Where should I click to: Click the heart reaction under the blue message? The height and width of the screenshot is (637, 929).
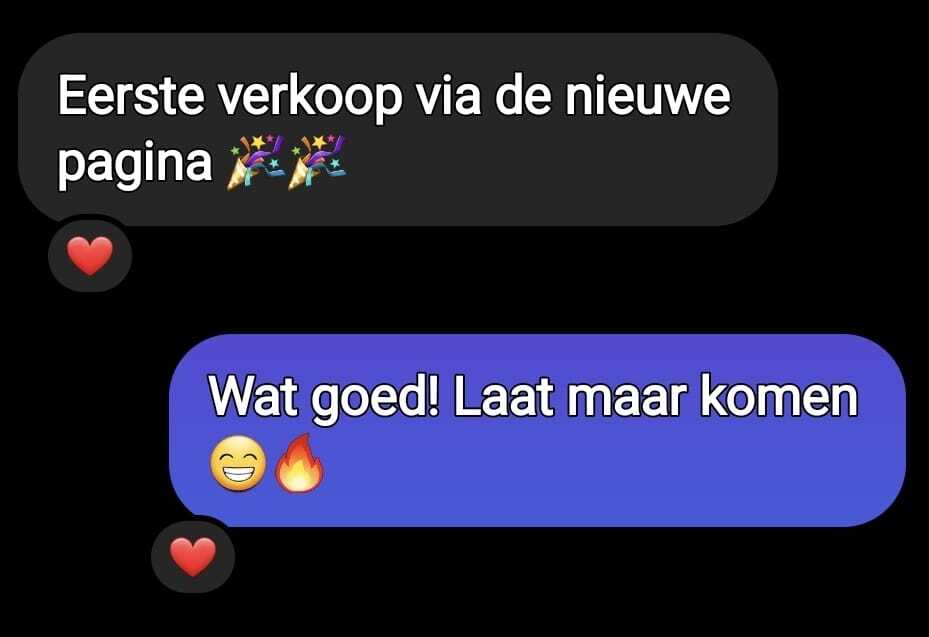click(193, 557)
